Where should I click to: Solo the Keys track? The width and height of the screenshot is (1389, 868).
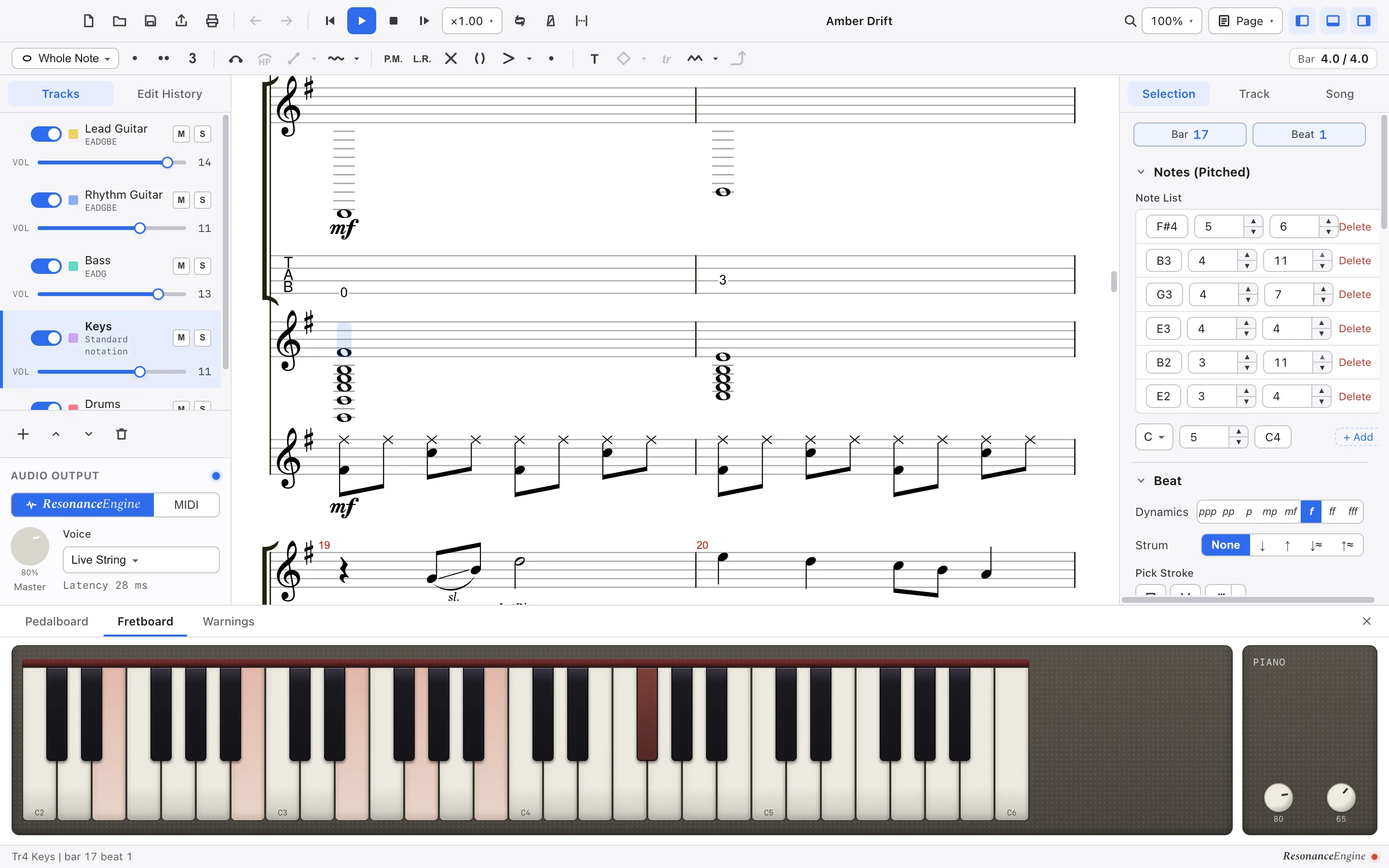[x=202, y=338]
